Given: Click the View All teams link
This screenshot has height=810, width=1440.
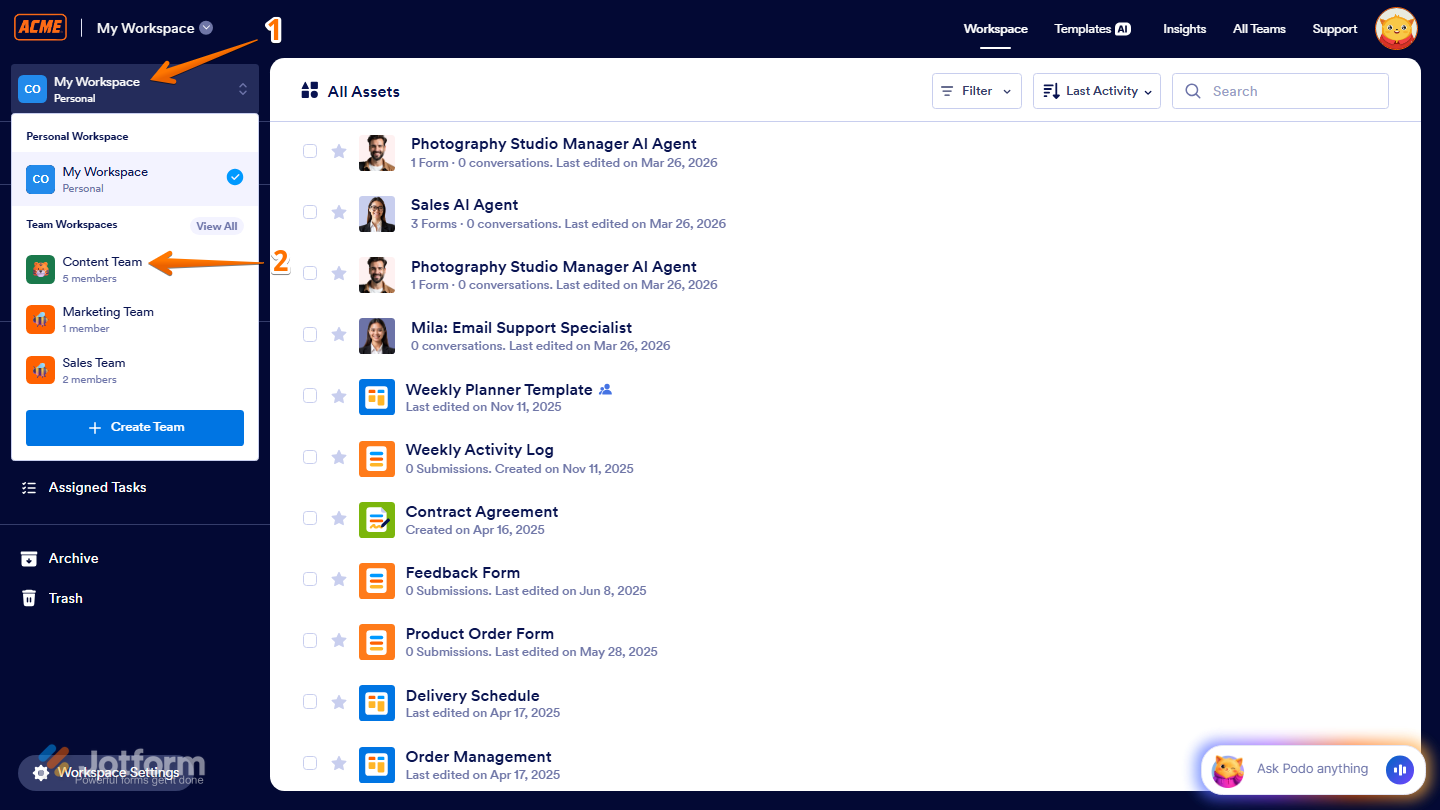Looking at the screenshot, I should pyautogui.click(x=216, y=225).
